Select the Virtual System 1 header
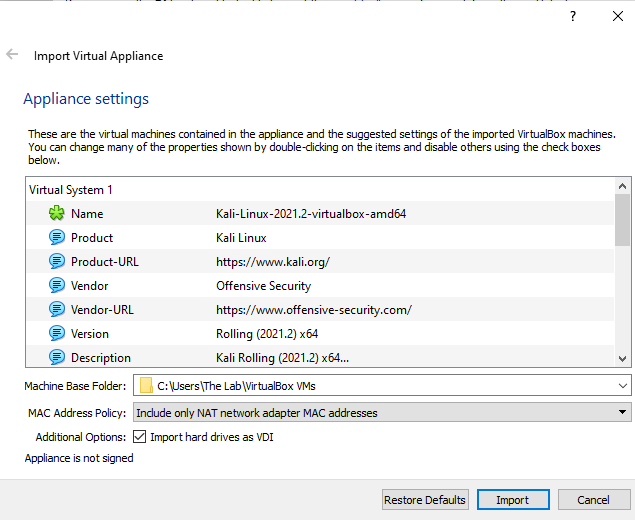 pos(71,190)
